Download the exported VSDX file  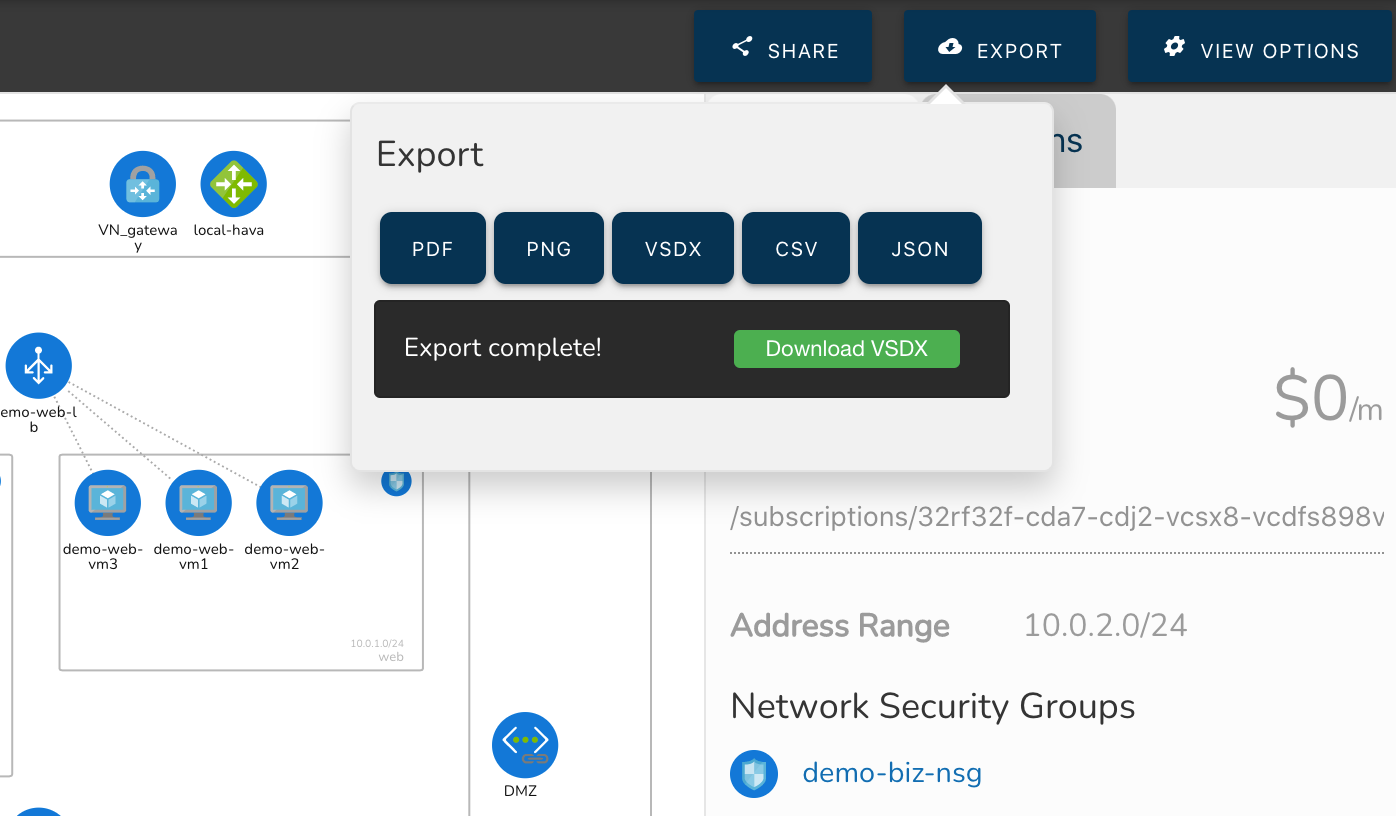(x=846, y=348)
